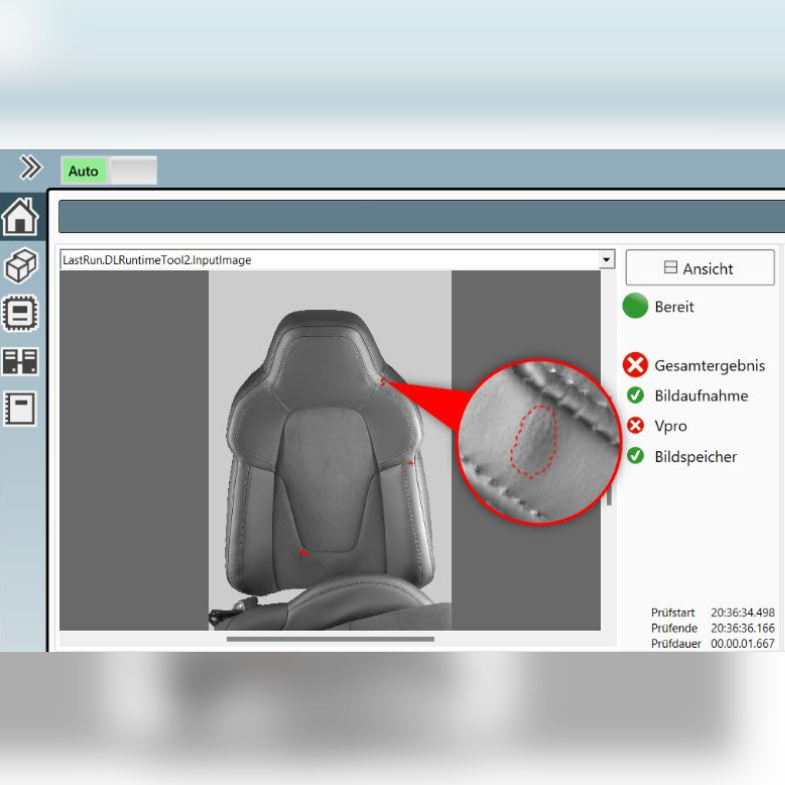Click the 3D cubes icon in sidebar
This screenshot has width=785, height=785.
(20, 266)
